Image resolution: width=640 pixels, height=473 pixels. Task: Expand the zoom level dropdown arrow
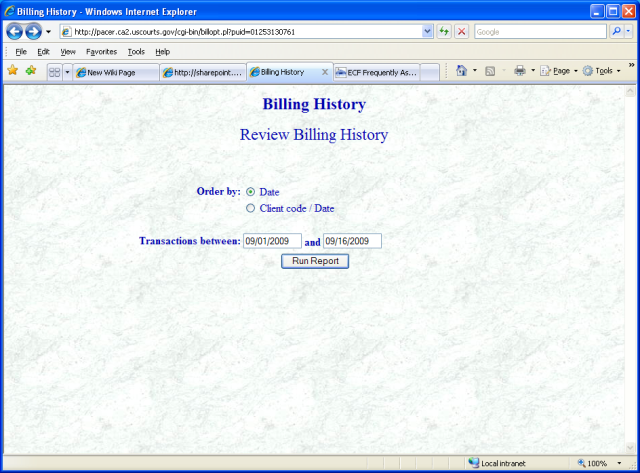click(619, 463)
